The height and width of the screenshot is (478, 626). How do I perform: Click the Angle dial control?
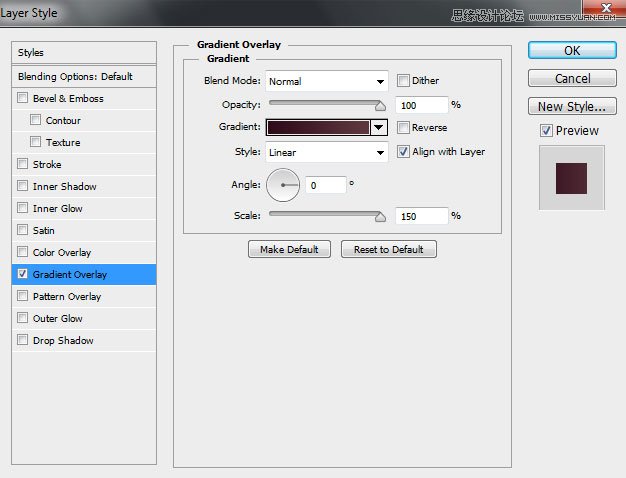(x=283, y=185)
